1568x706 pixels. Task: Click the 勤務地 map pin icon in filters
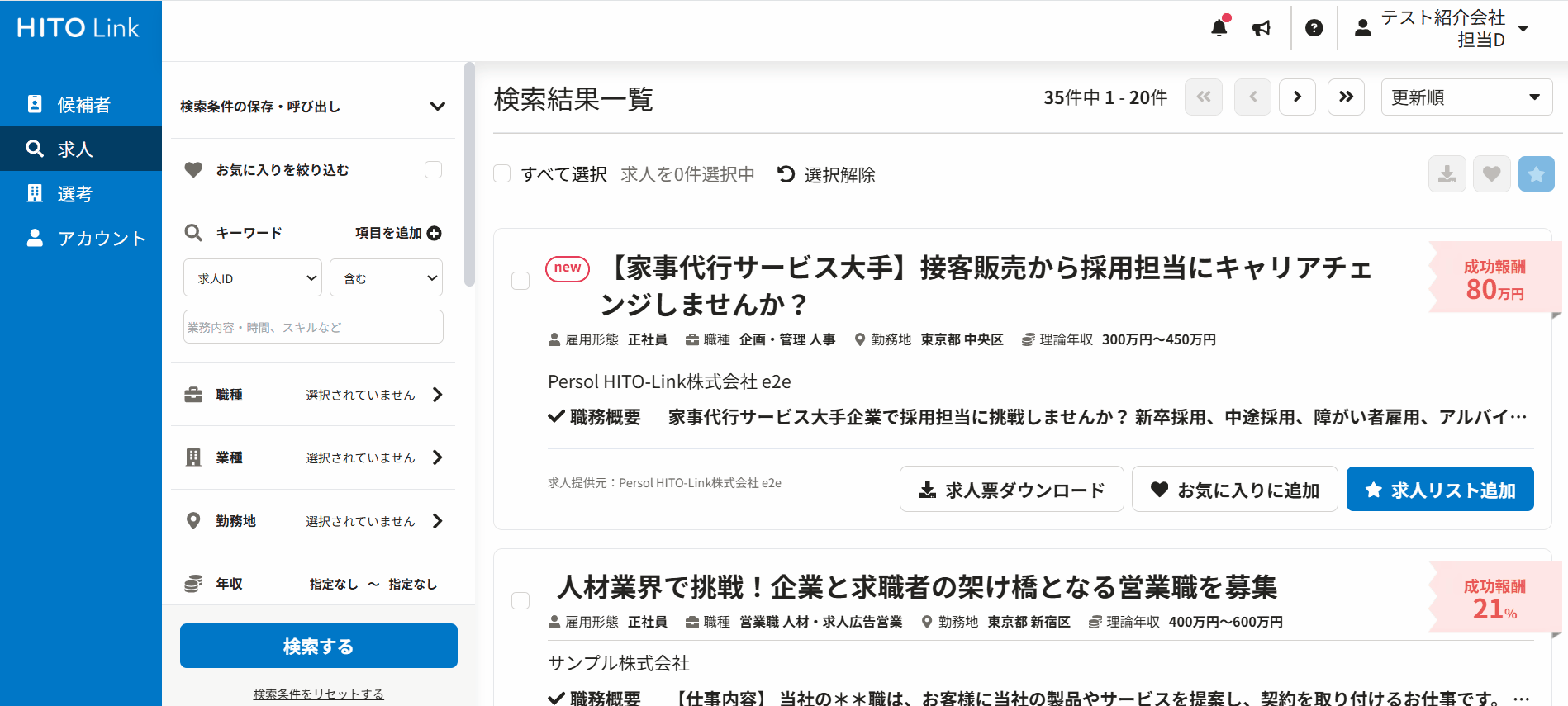[193, 521]
